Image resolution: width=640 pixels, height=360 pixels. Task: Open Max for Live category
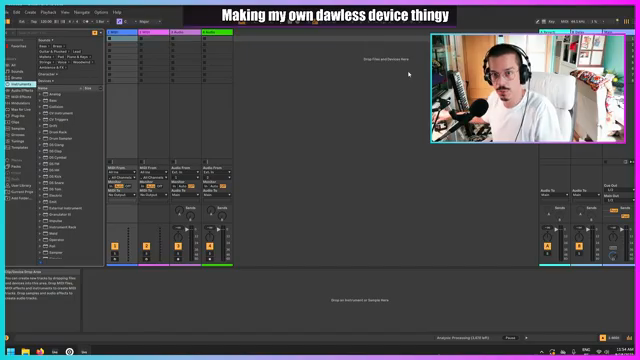tap(21, 109)
